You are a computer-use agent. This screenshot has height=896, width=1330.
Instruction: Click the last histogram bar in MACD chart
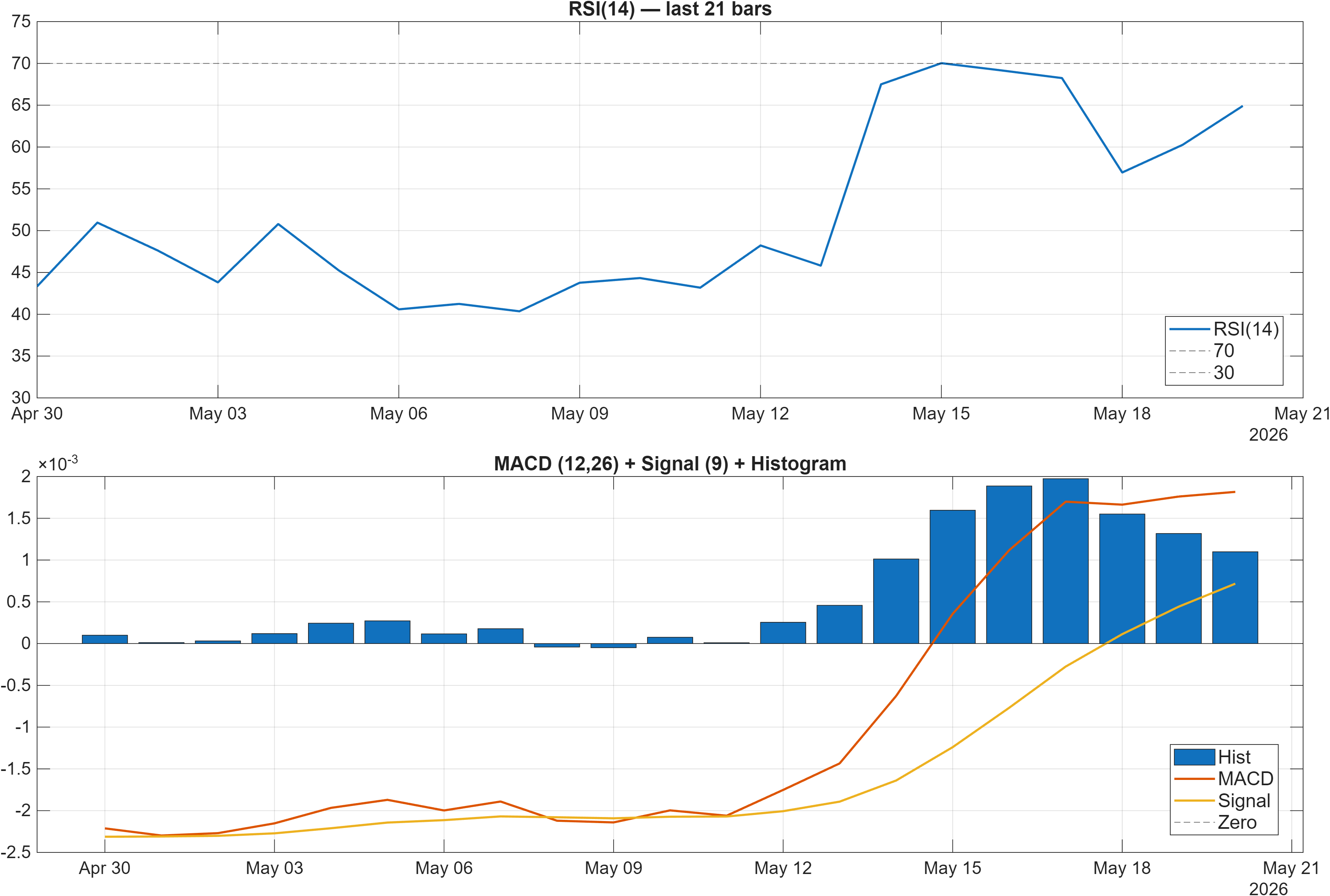coord(1235,598)
